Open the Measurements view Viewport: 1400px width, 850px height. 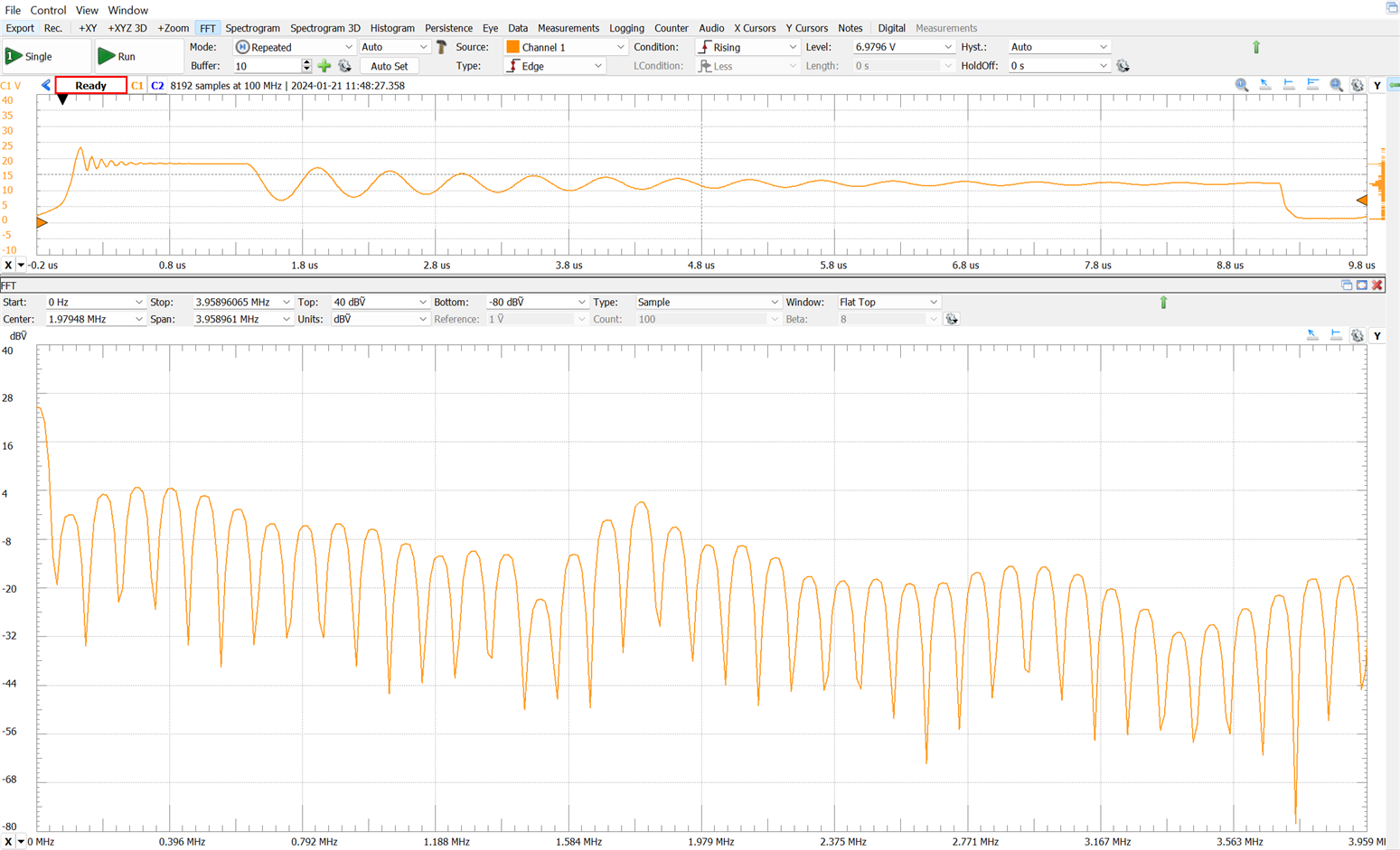point(568,28)
